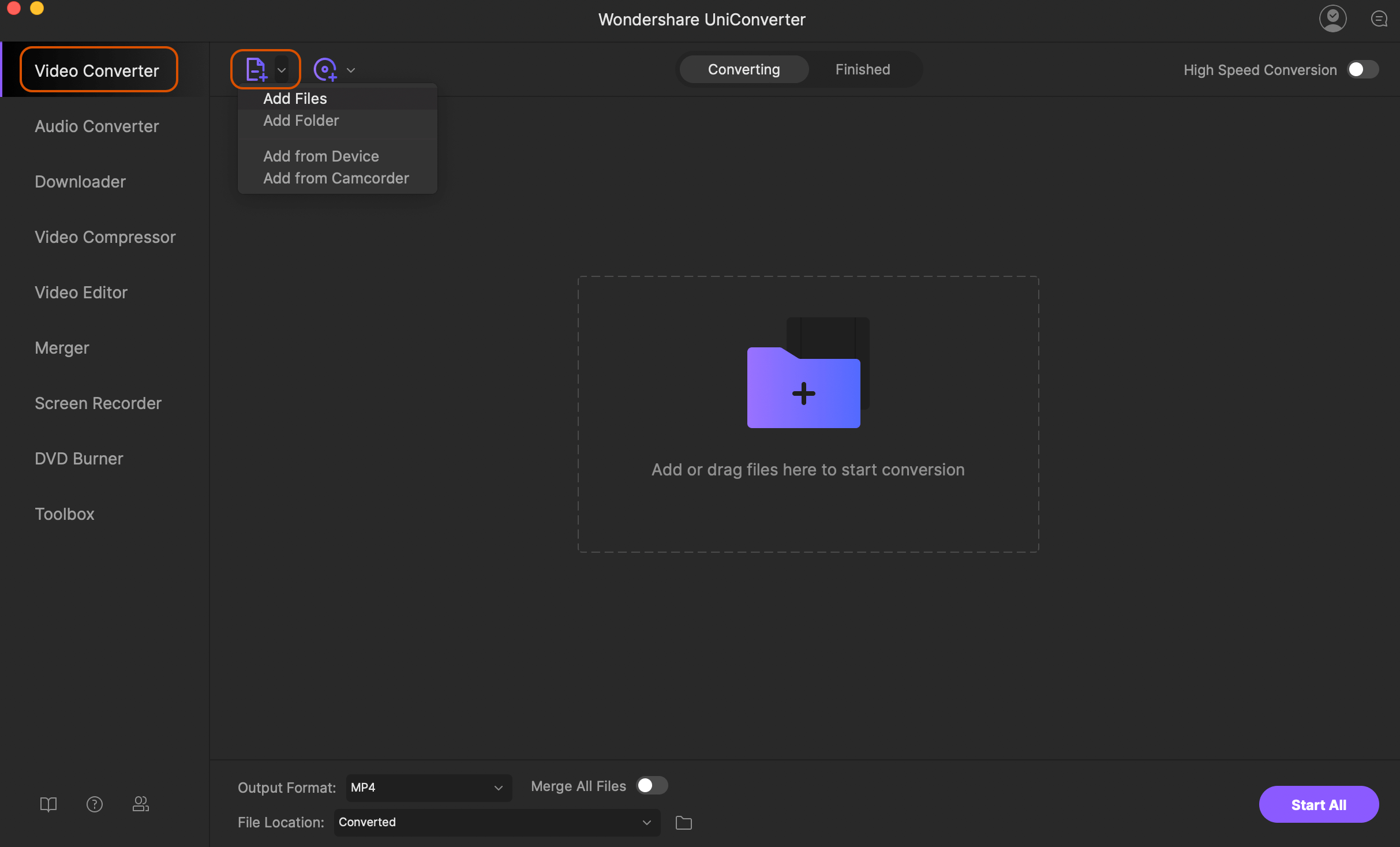Click the DVD Burner sidebar icon
This screenshot has height=847, width=1400.
(x=78, y=458)
